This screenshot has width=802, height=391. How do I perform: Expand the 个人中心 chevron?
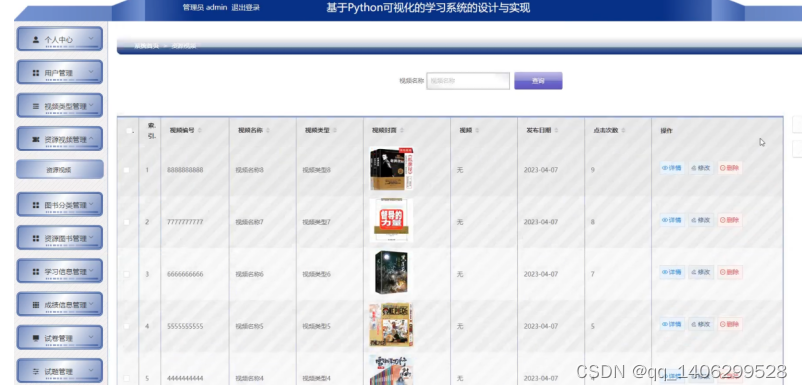(x=91, y=38)
